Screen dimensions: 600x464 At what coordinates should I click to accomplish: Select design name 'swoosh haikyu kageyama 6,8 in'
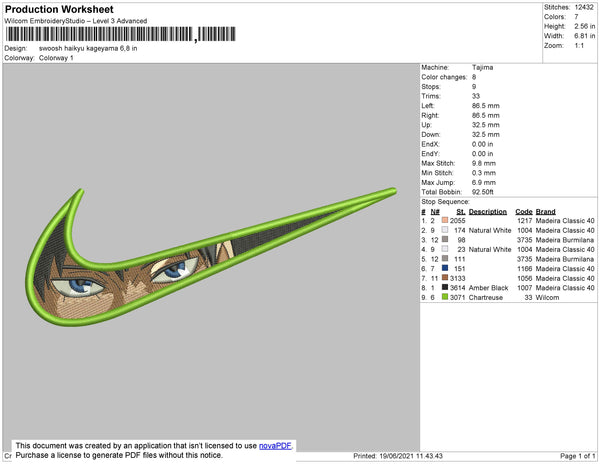click(x=88, y=49)
